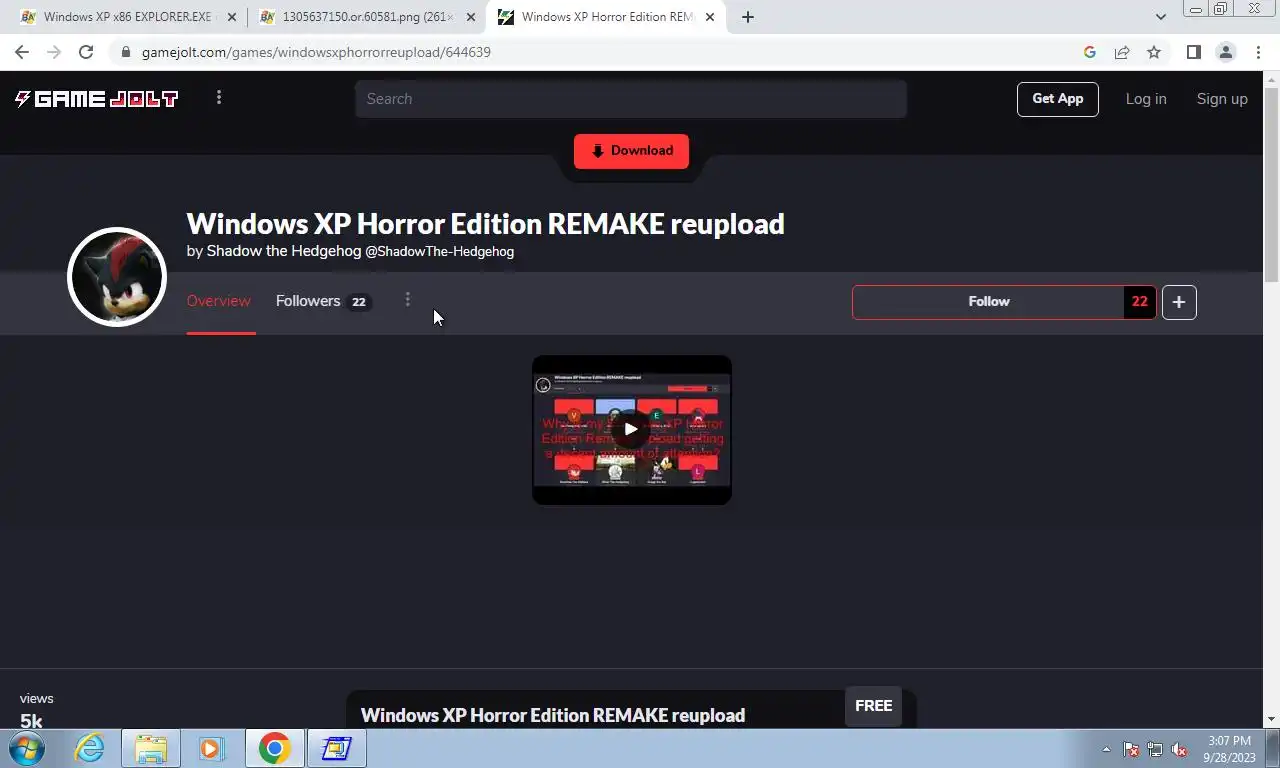The width and height of the screenshot is (1280, 768).
Task: Click the network tray icon
Action: click(1155, 749)
